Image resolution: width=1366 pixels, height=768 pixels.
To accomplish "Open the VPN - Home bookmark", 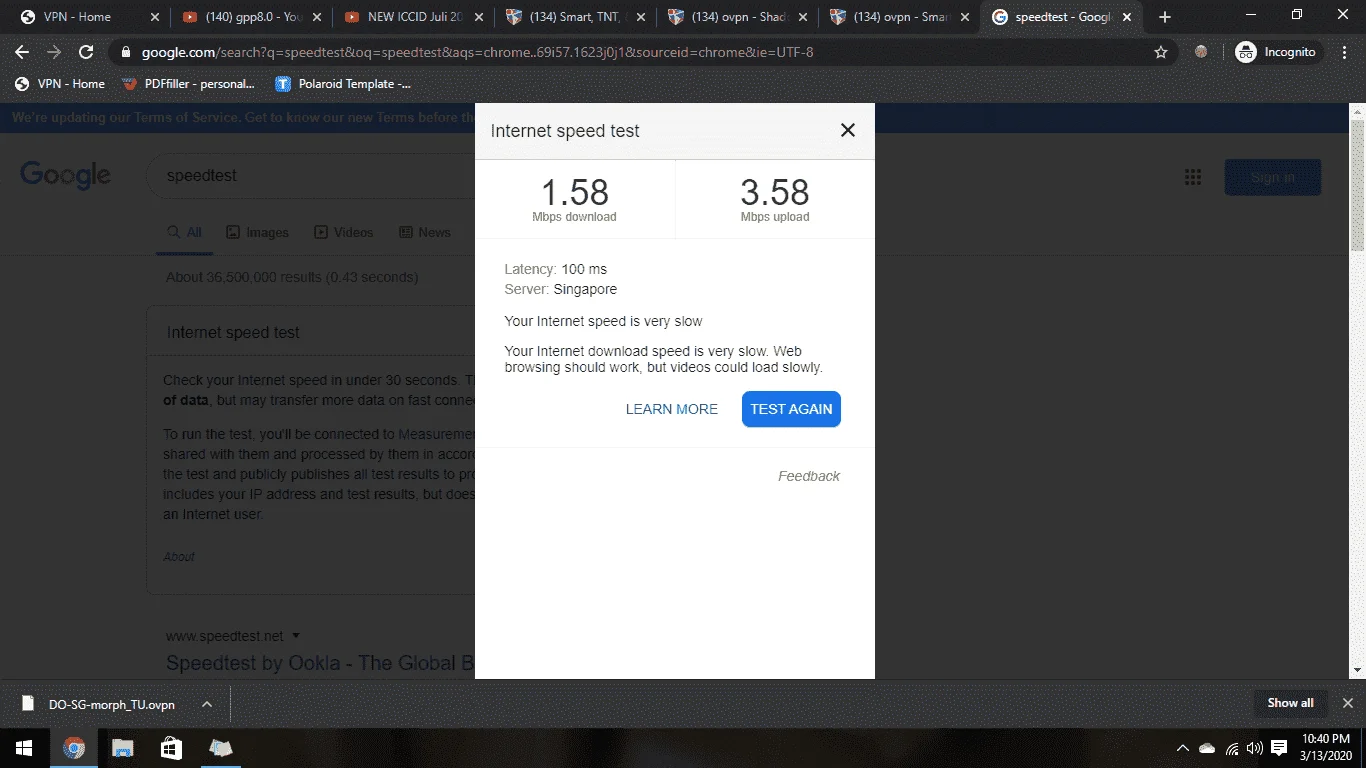I will pyautogui.click(x=61, y=84).
